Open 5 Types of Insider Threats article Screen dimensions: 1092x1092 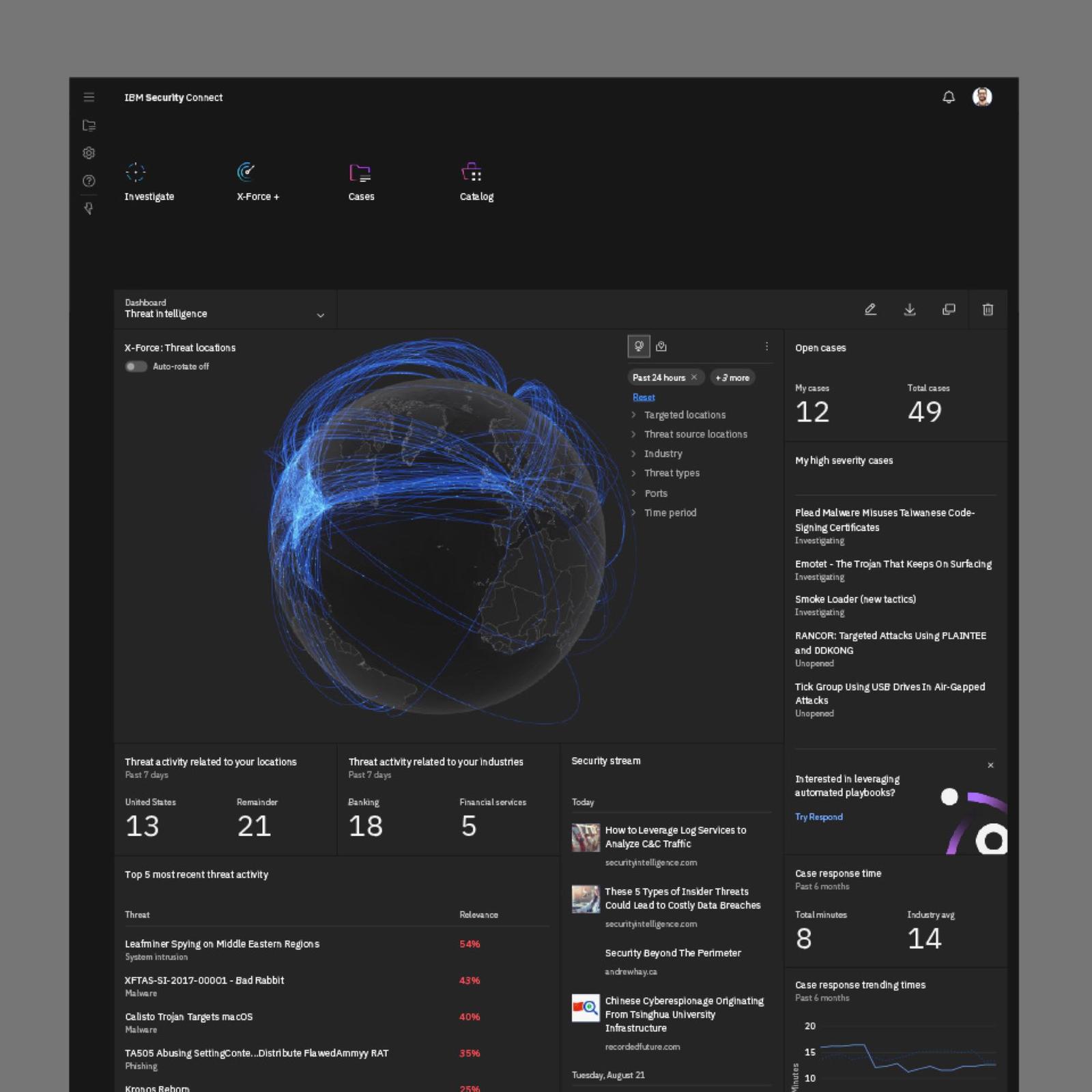(682, 898)
